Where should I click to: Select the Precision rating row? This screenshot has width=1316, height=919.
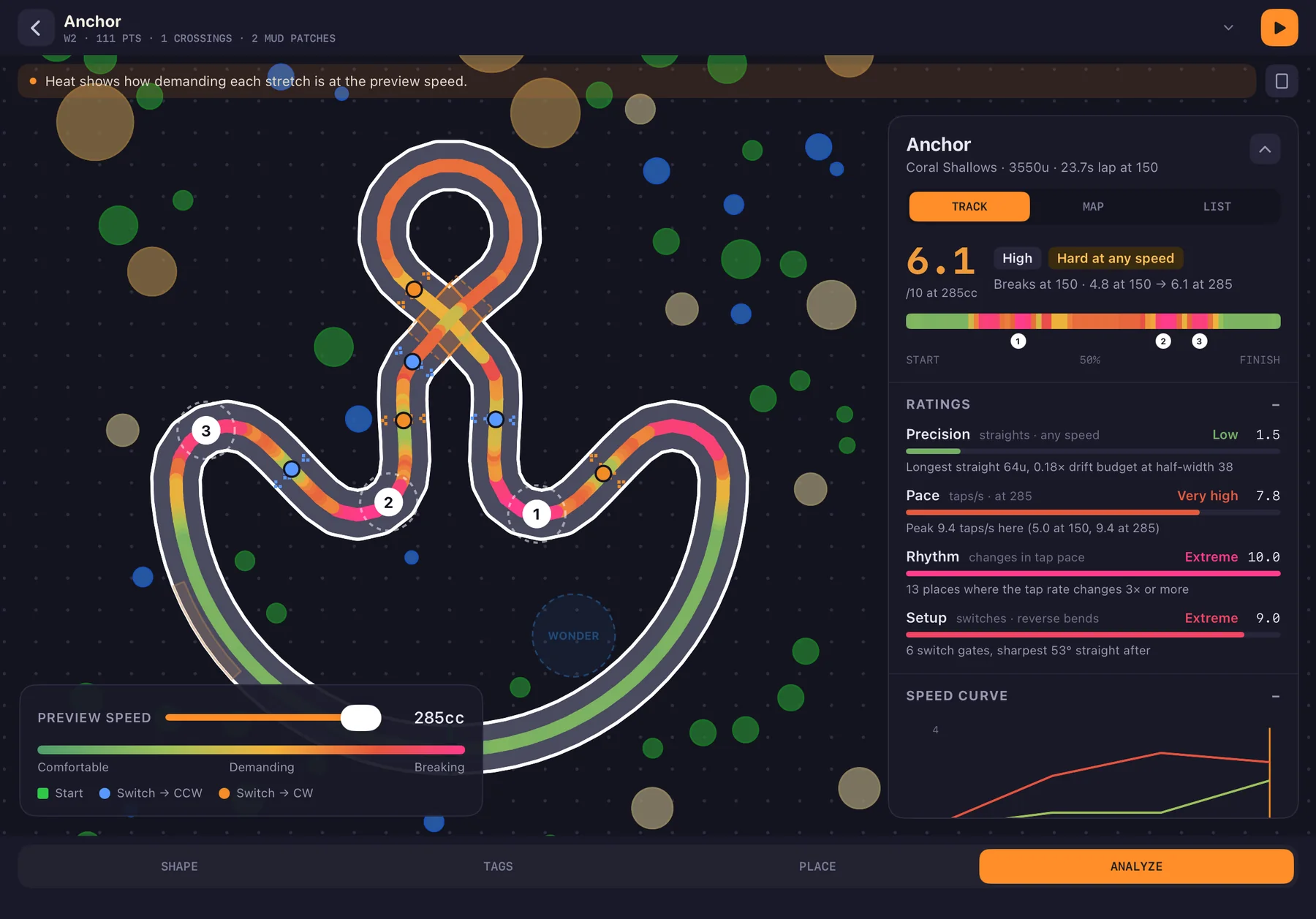pos(1093,450)
